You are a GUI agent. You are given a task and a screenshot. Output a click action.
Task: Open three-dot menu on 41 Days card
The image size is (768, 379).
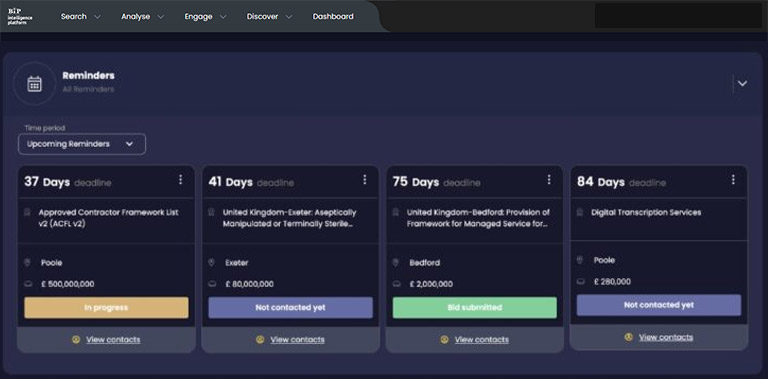click(364, 180)
